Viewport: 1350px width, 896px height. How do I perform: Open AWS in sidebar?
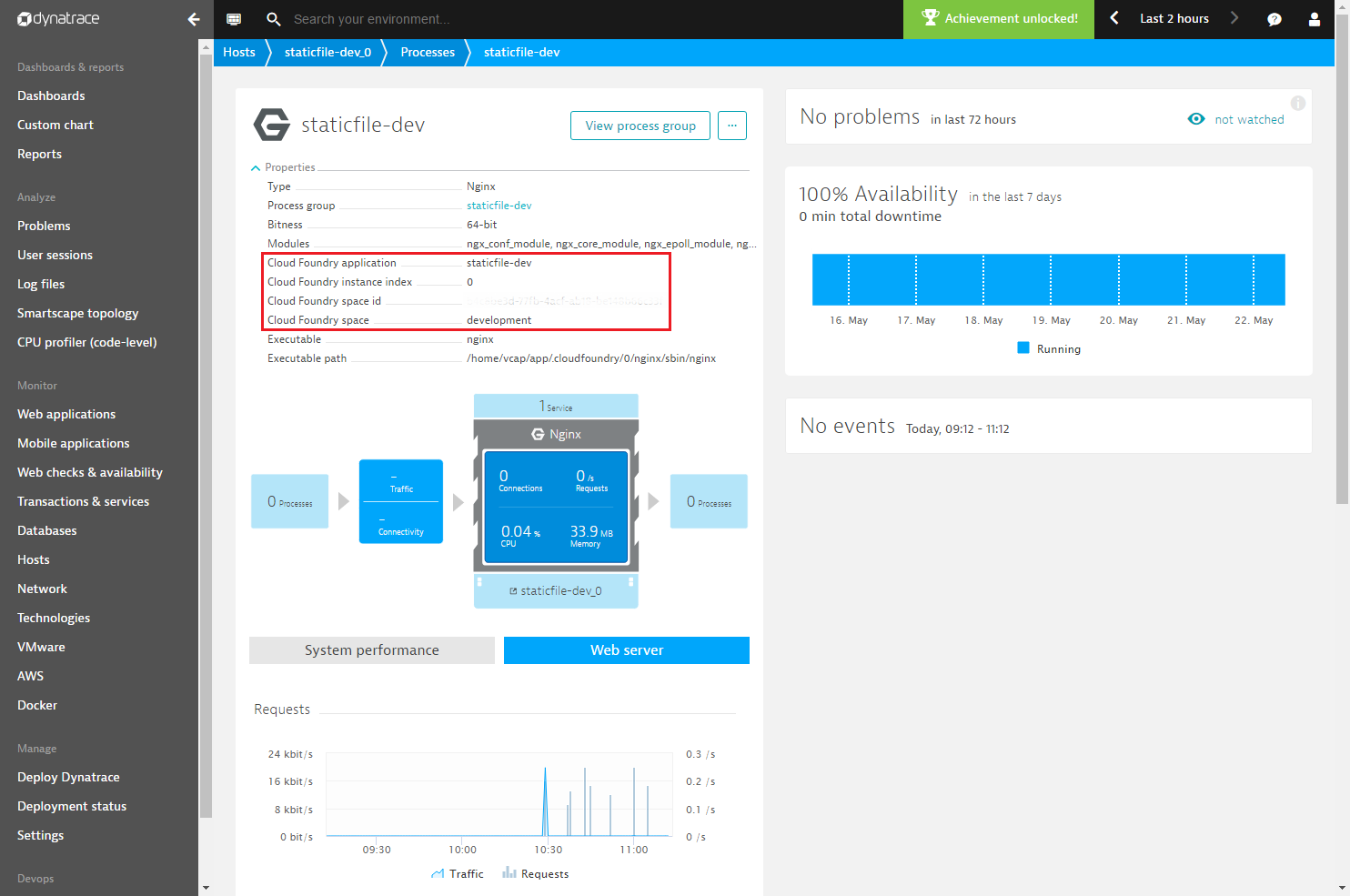pyautogui.click(x=30, y=676)
